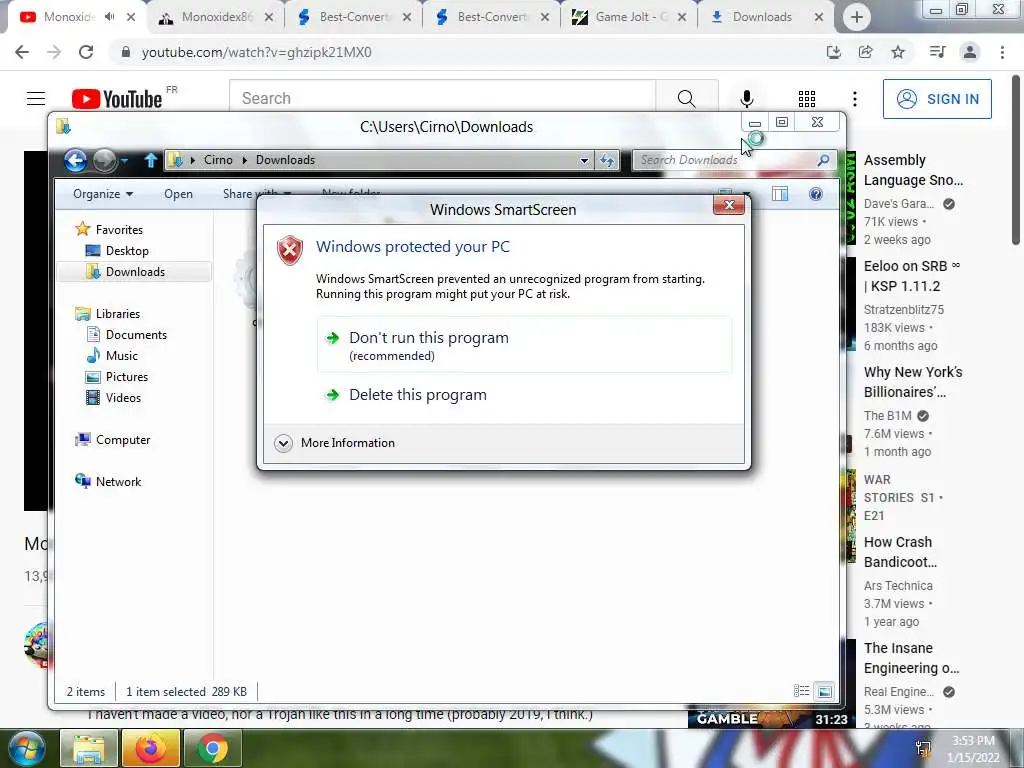Screen dimensions: 1024x768
Task: Switch to Monoxidex86 browser tab
Action: pyautogui.click(x=216, y=18)
